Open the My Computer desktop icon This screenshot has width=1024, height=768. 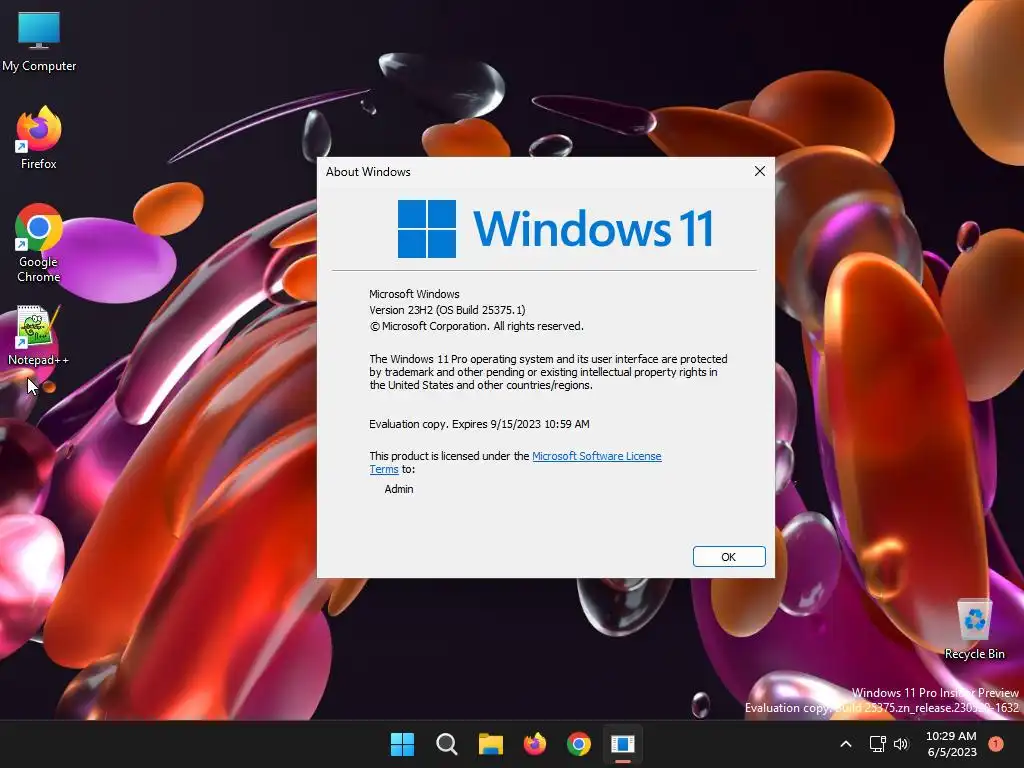pos(39,42)
